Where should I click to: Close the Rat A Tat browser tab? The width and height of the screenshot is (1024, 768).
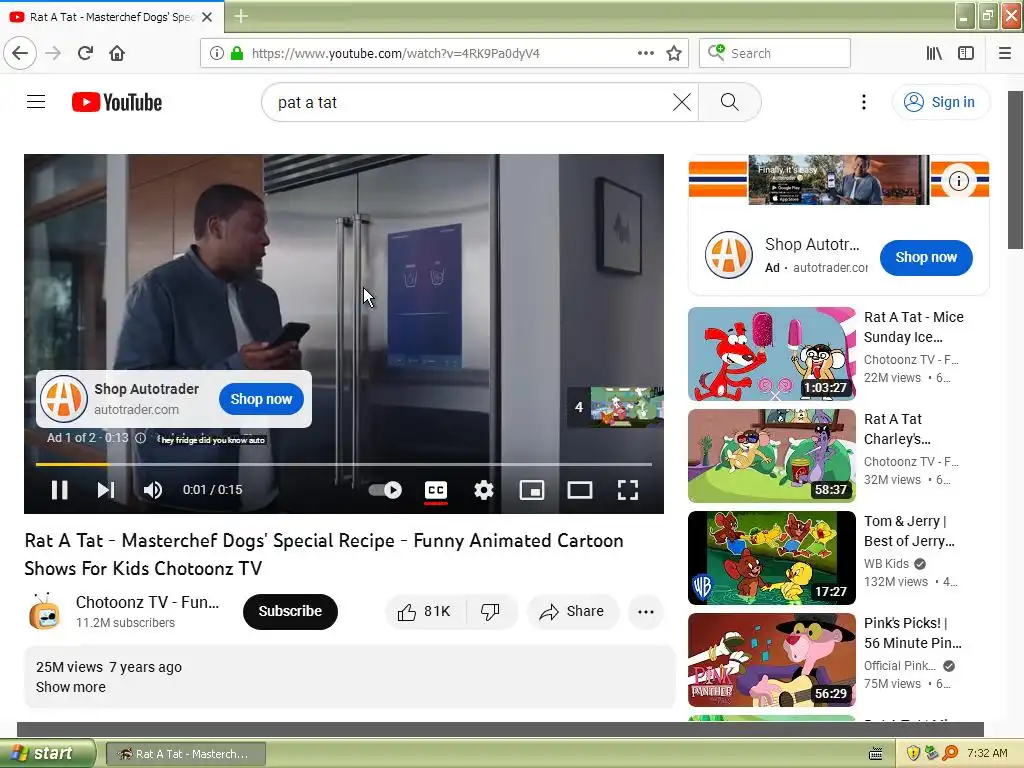tap(207, 17)
